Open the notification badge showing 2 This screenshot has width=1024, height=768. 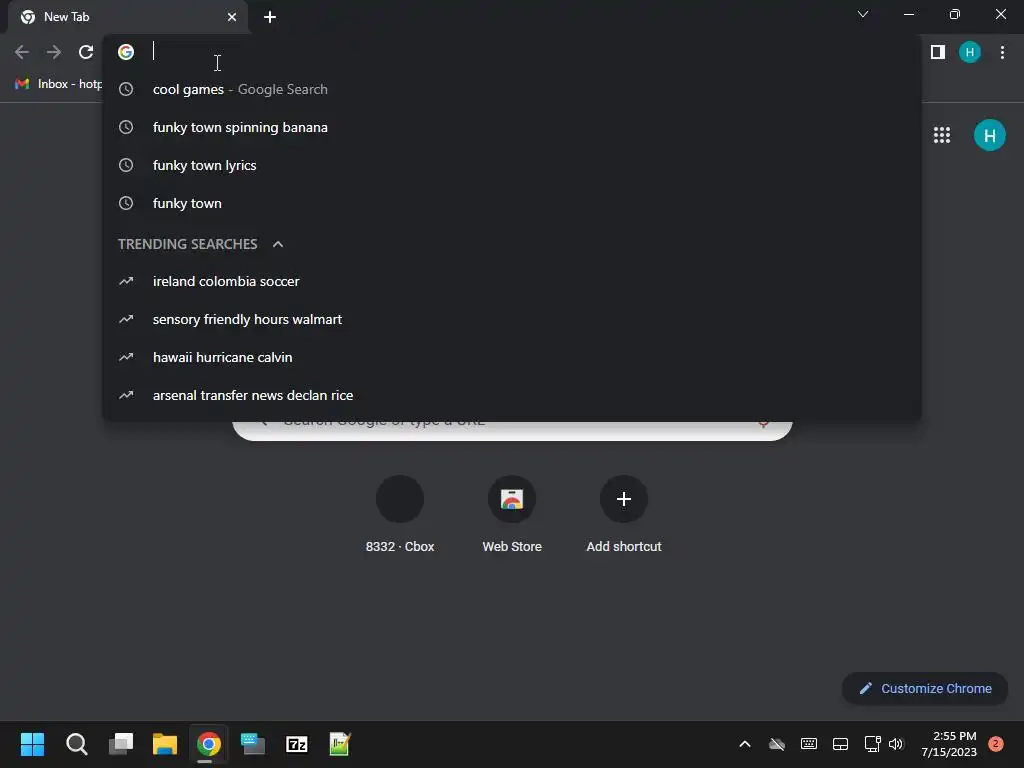(996, 744)
